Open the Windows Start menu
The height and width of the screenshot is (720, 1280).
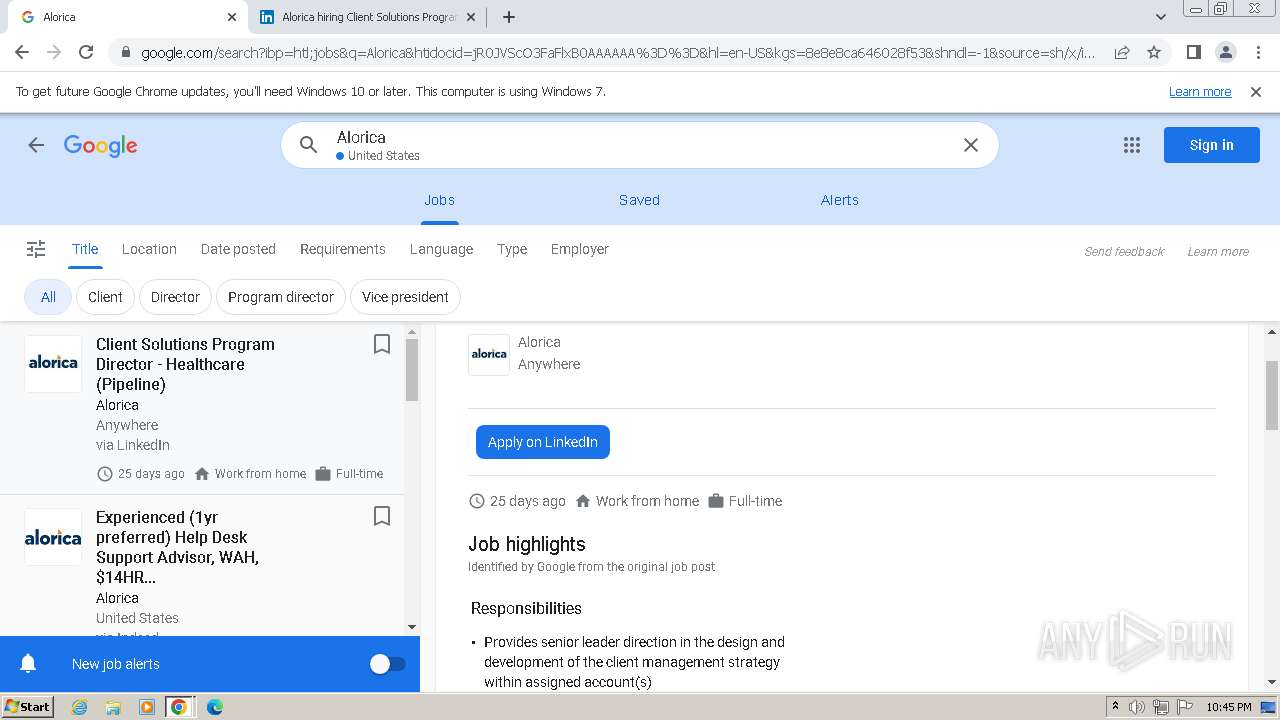tap(27, 706)
